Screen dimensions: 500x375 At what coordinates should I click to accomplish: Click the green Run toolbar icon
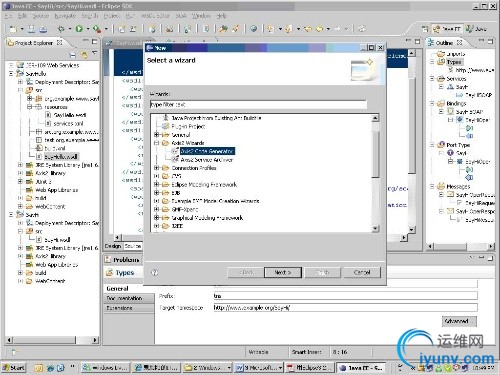pyautogui.click(x=79, y=29)
